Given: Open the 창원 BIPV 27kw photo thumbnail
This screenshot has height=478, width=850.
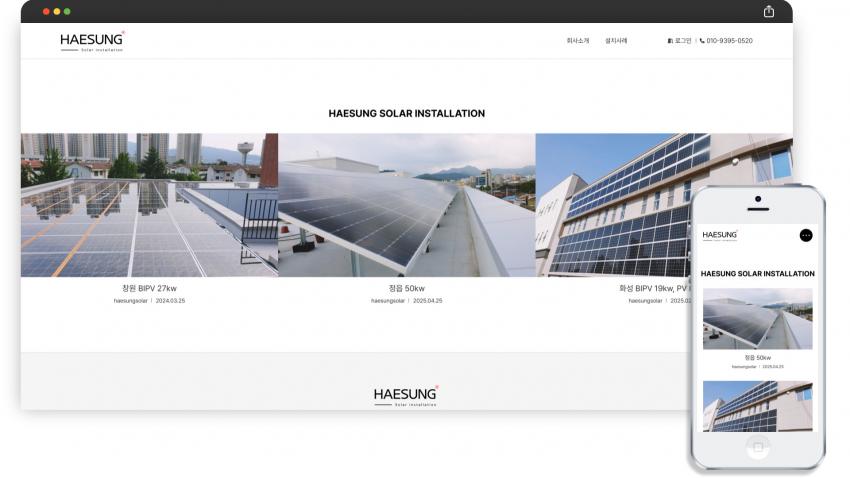Looking at the screenshot, I should coord(150,205).
